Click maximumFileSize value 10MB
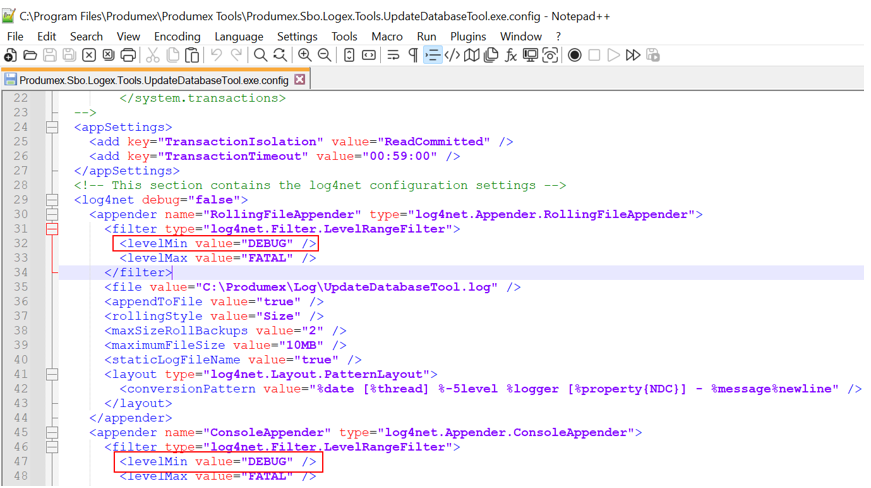The width and height of the screenshot is (871, 488). pos(304,345)
